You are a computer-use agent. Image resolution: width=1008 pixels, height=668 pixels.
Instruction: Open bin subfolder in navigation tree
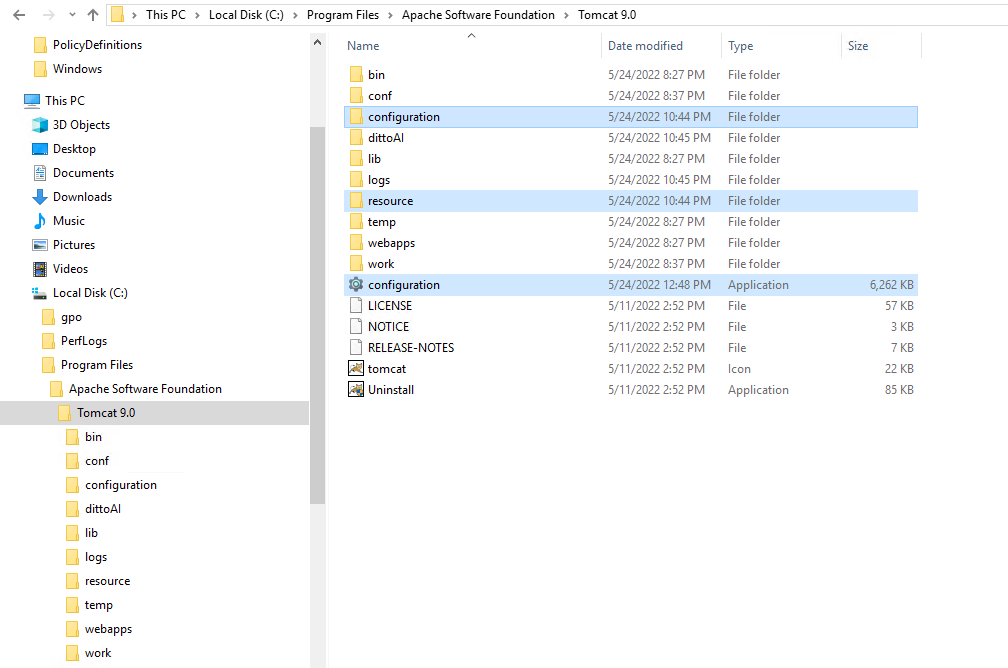click(x=93, y=437)
